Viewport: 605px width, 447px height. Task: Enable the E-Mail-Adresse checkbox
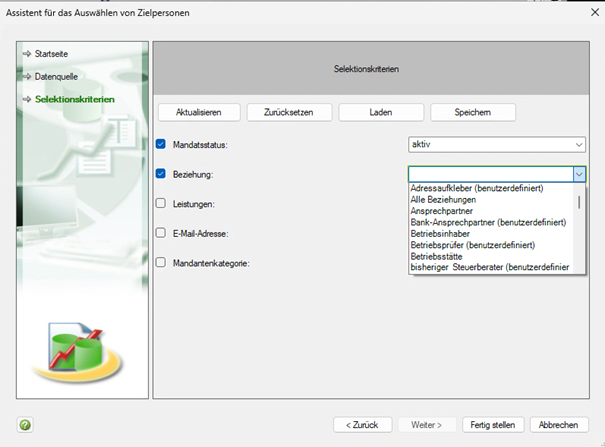pyautogui.click(x=161, y=233)
